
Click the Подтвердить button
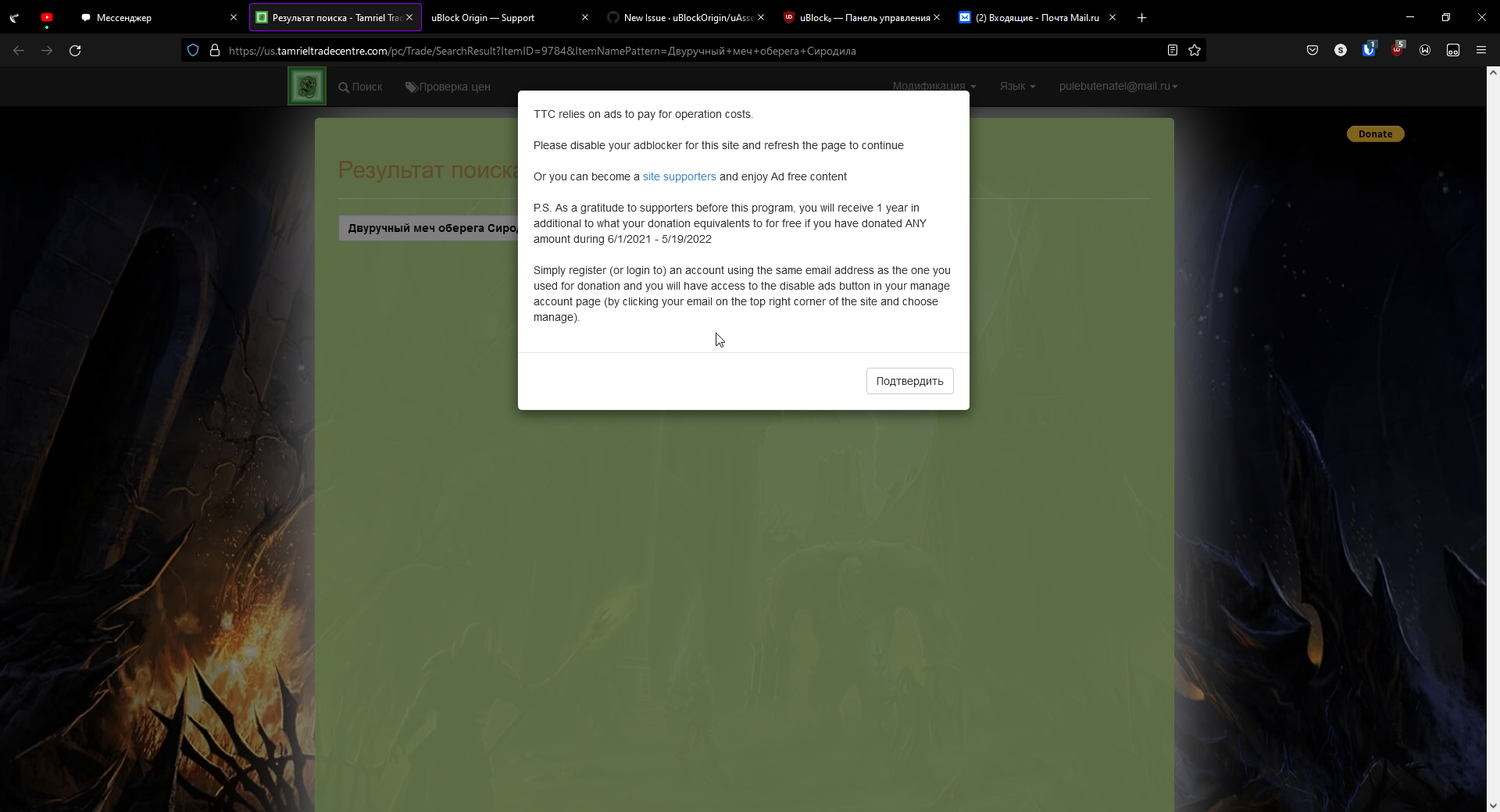click(909, 381)
